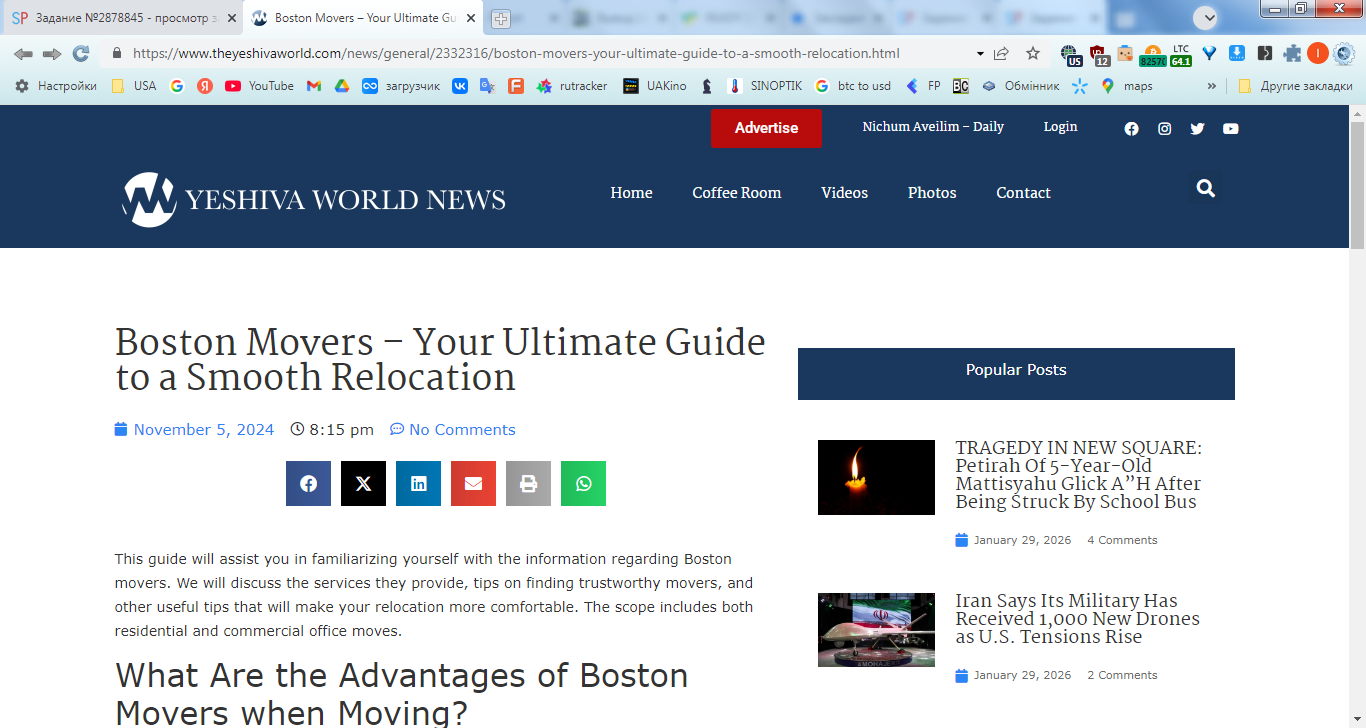Open the Yandex bookmark icon
This screenshot has width=1366, height=728.
pos(205,86)
